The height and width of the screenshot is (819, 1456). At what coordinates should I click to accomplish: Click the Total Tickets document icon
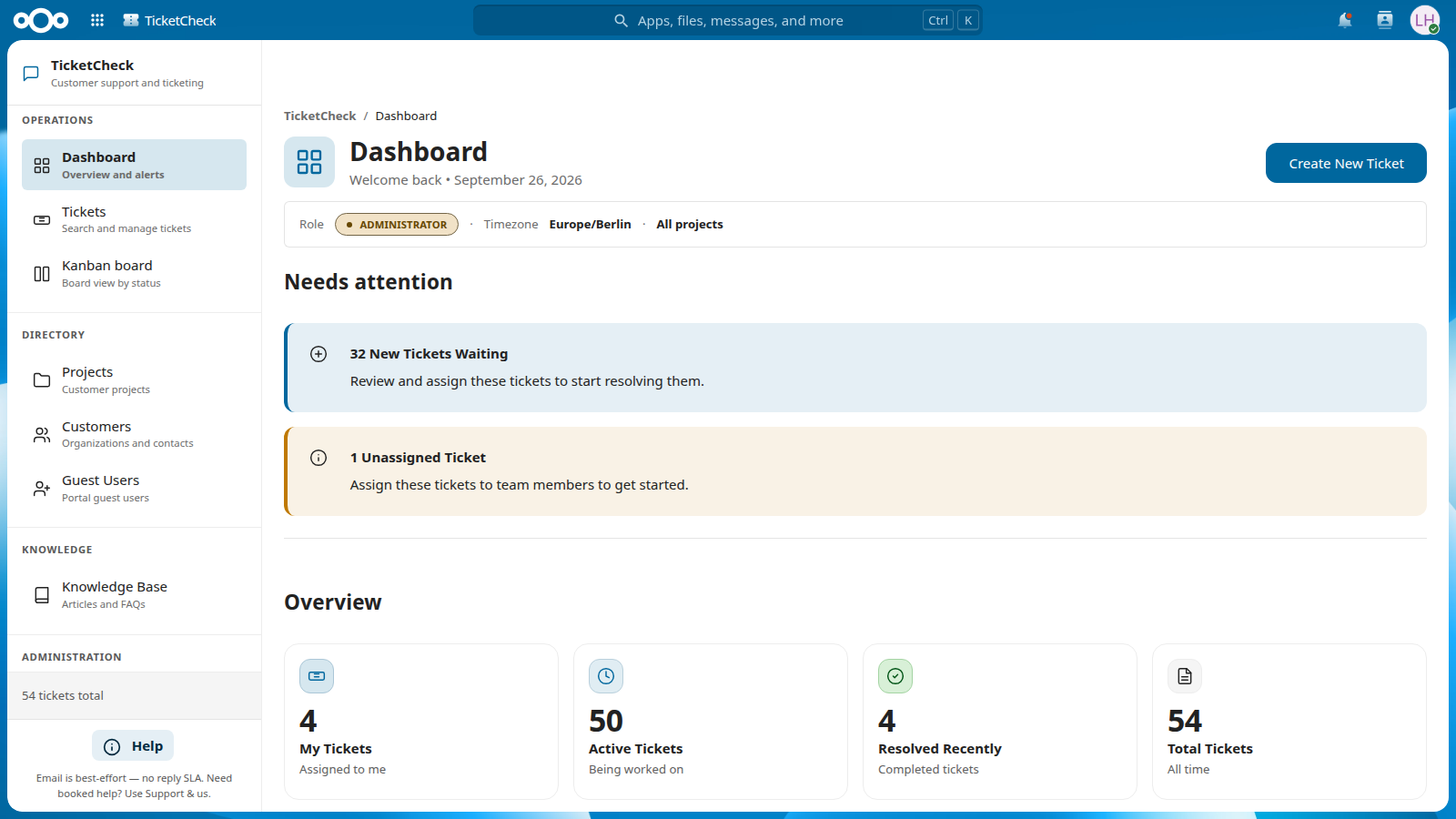pos(1185,676)
